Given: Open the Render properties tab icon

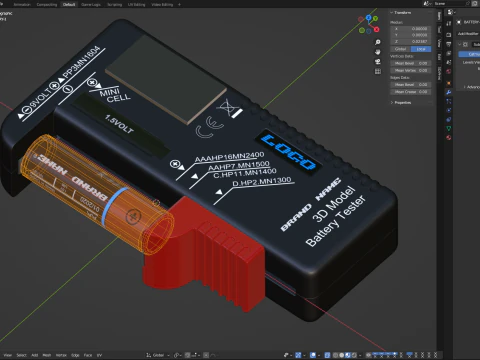Looking at the screenshot, I should tap(449, 35).
